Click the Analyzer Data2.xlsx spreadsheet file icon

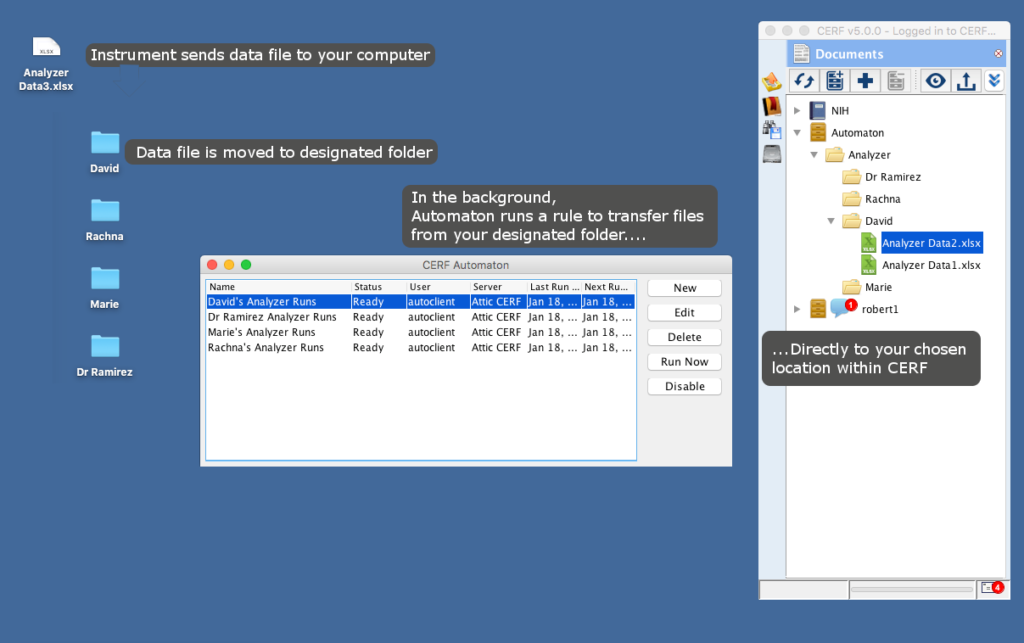click(869, 243)
